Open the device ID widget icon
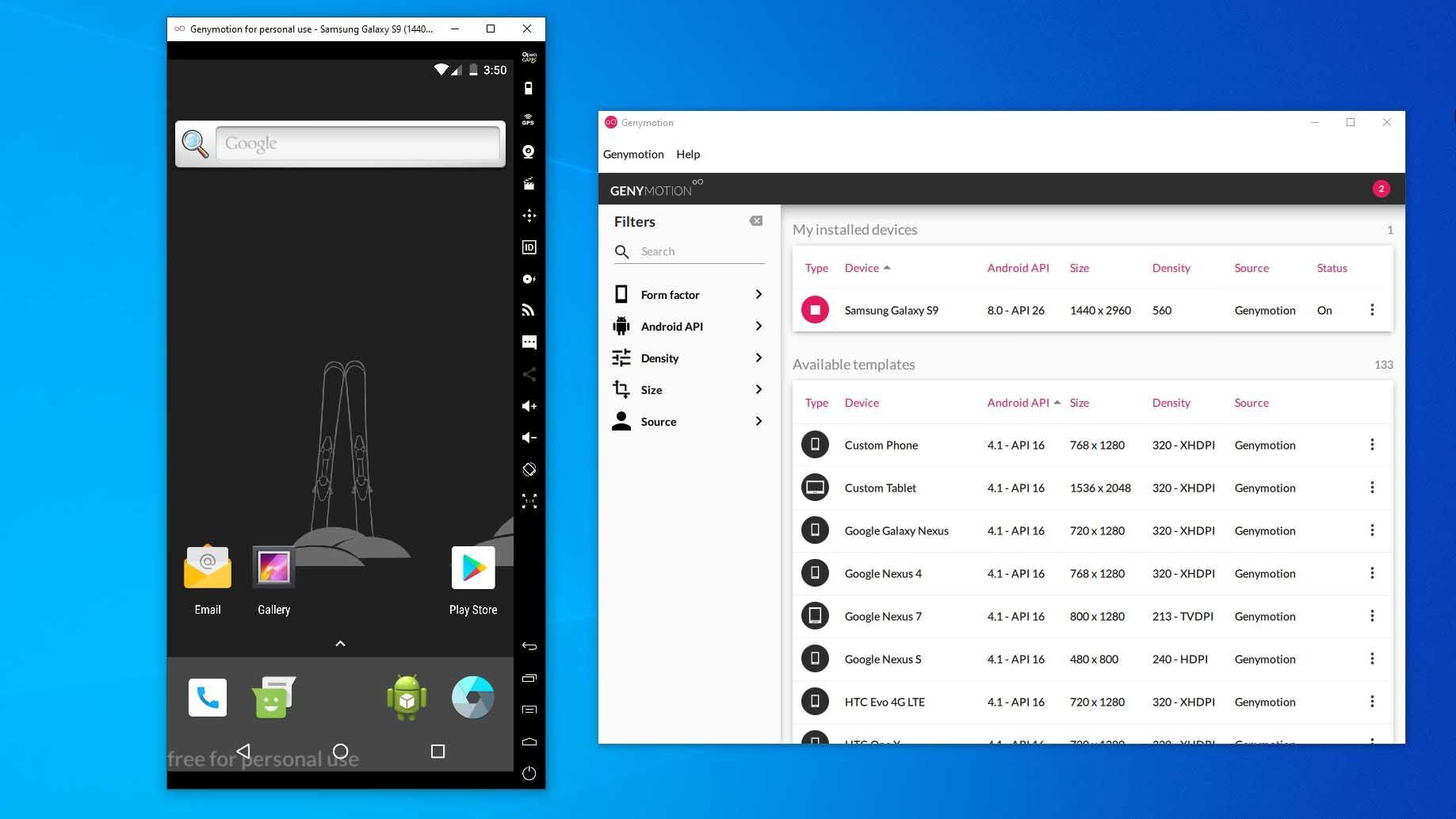 point(529,247)
